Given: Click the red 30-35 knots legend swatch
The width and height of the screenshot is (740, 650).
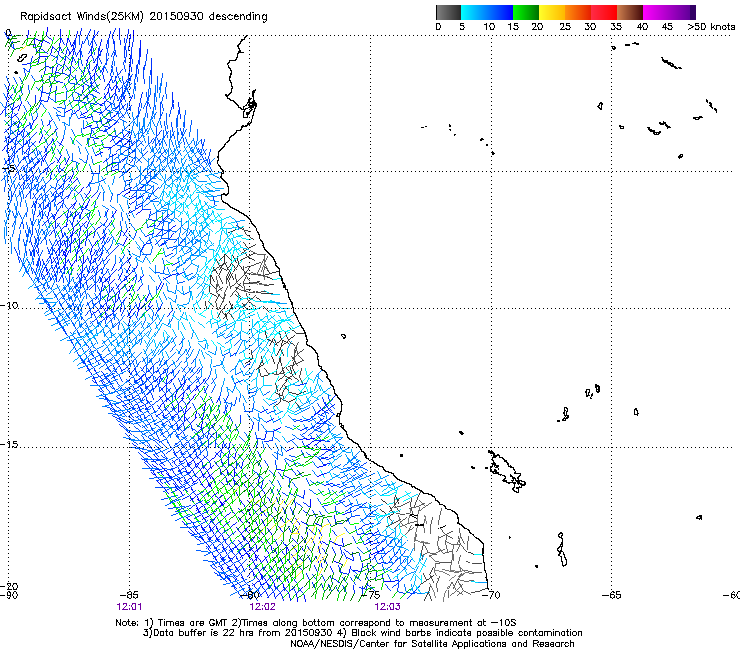Looking at the screenshot, I should tap(604, 12).
